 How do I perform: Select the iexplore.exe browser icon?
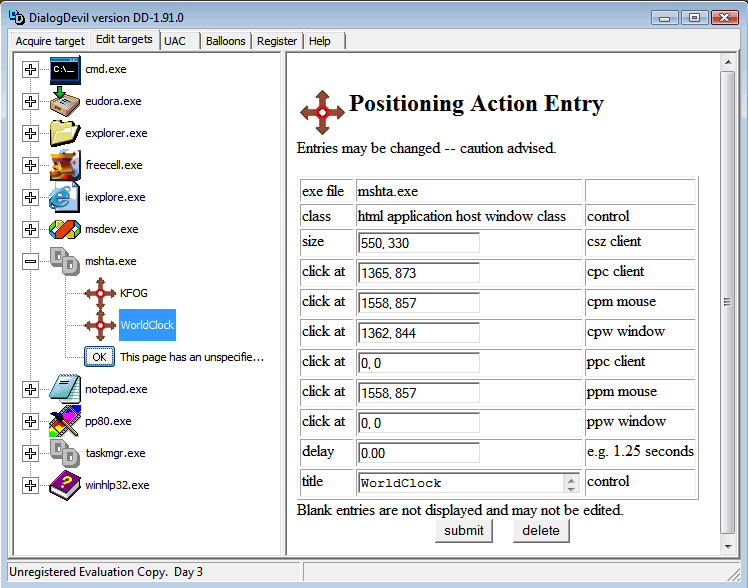pyautogui.click(x=64, y=198)
